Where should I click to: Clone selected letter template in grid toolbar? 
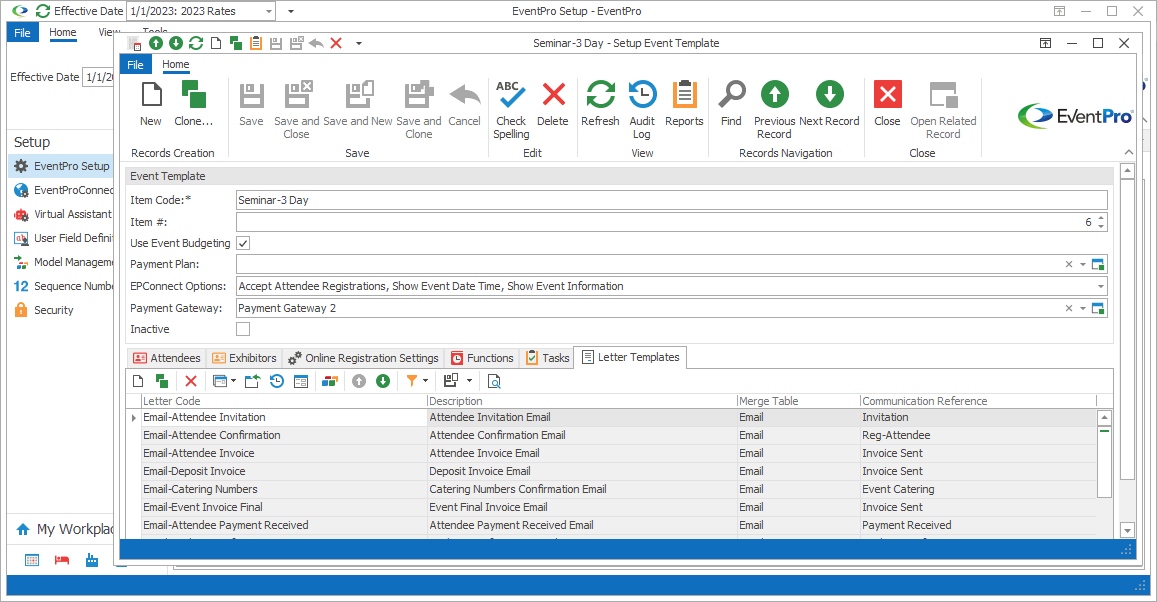tap(162, 381)
